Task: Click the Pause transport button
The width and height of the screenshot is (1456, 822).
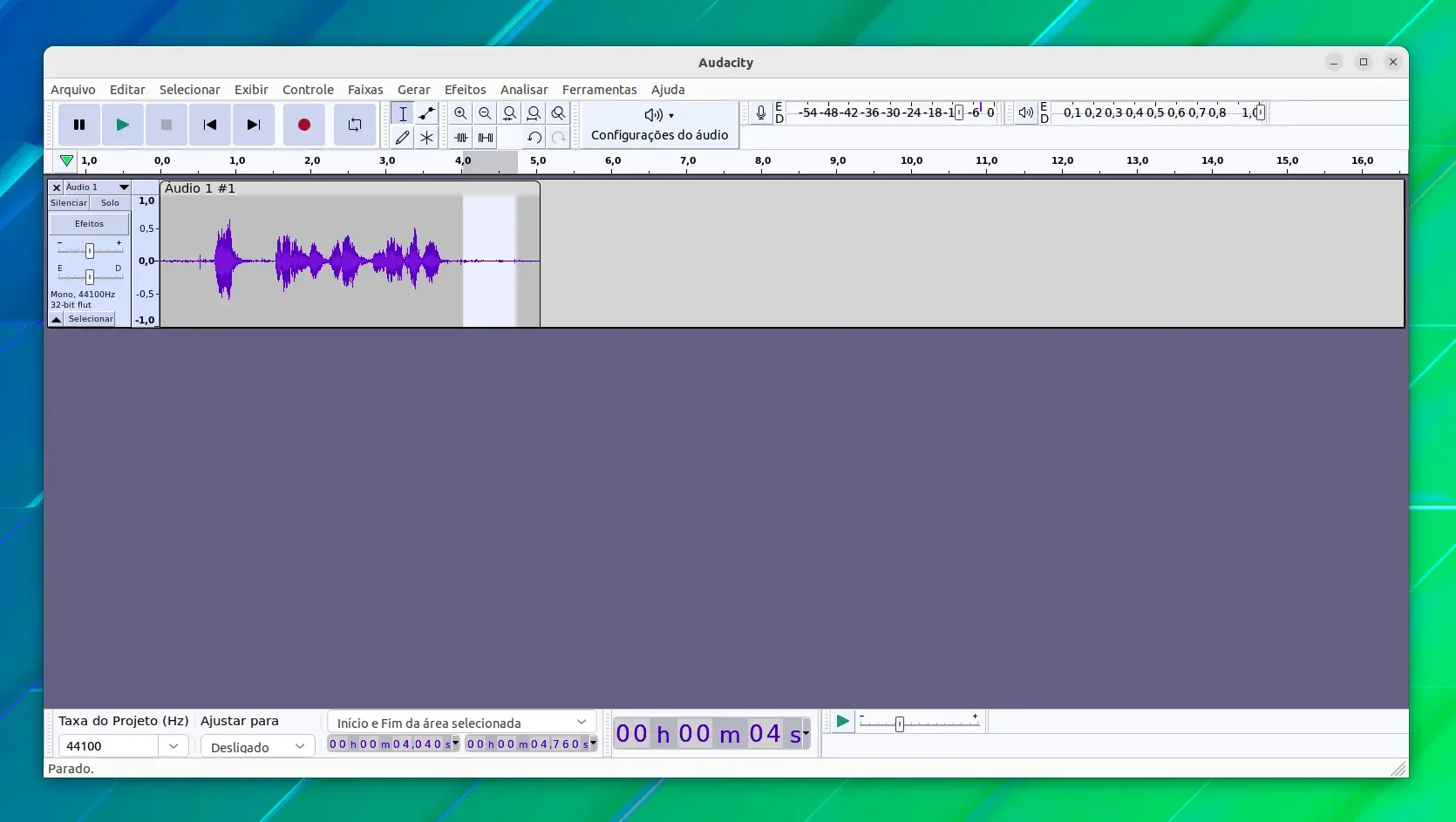Action: pyautogui.click(x=79, y=125)
